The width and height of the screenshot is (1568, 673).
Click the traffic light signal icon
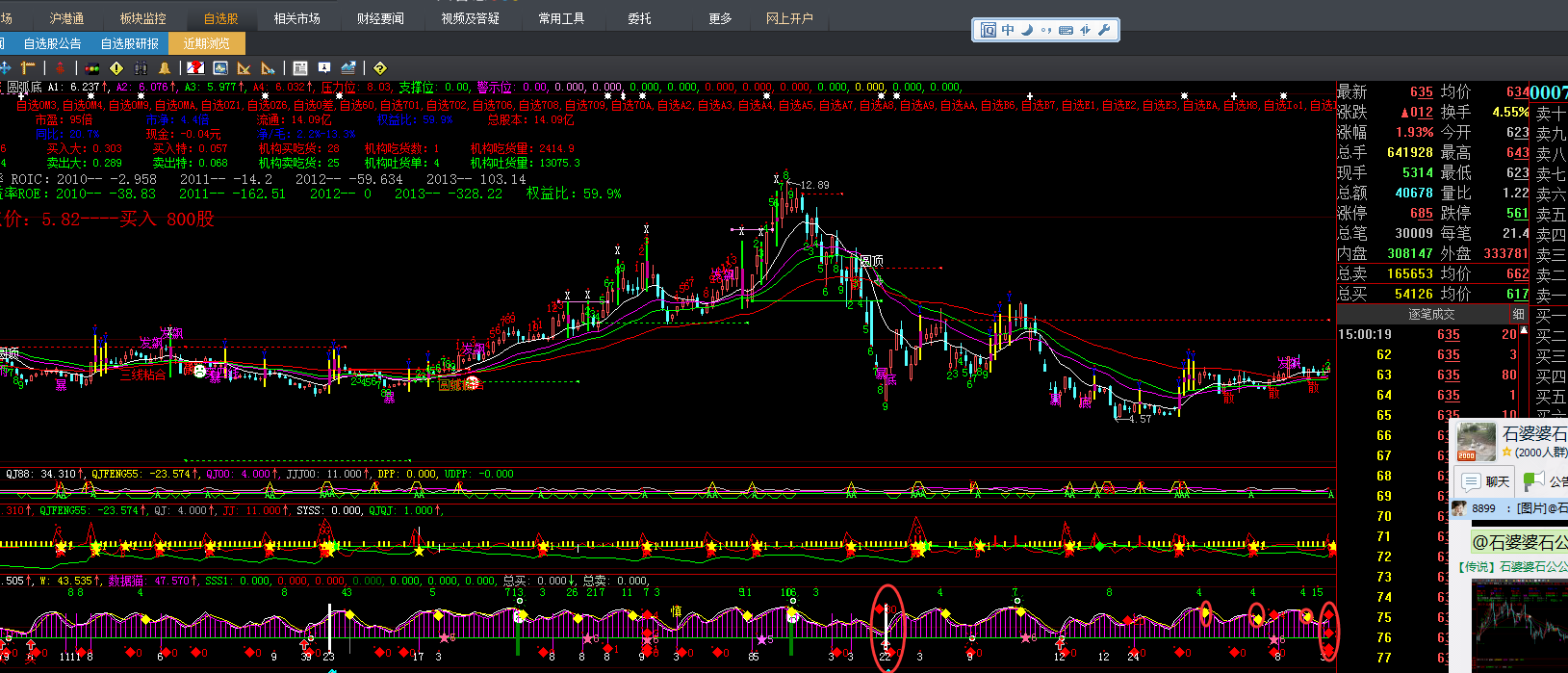point(92,67)
